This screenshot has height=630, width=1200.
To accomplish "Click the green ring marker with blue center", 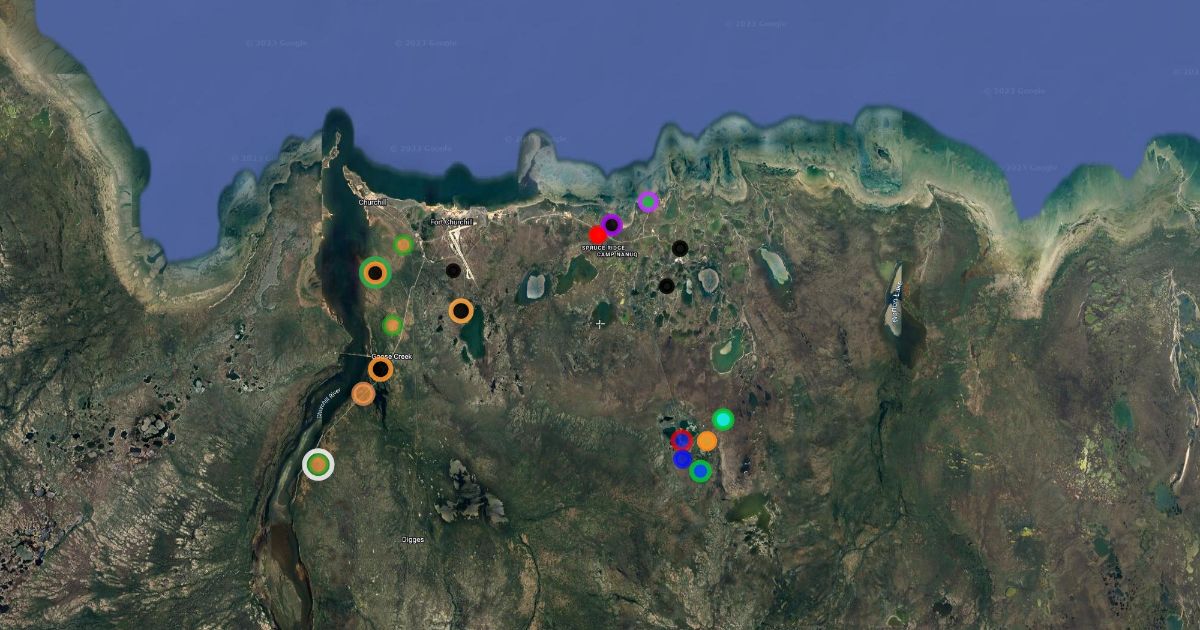I will click(x=700, y=470).
